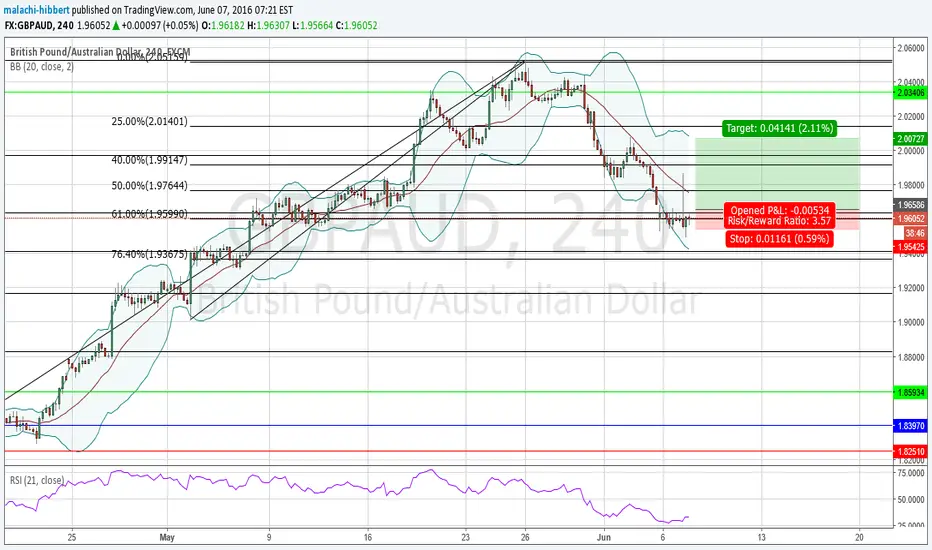This screenshot has height=550, width=932.
Task: Click the red Stop: 0.01161 (0.59%) label
Action: 779,239
